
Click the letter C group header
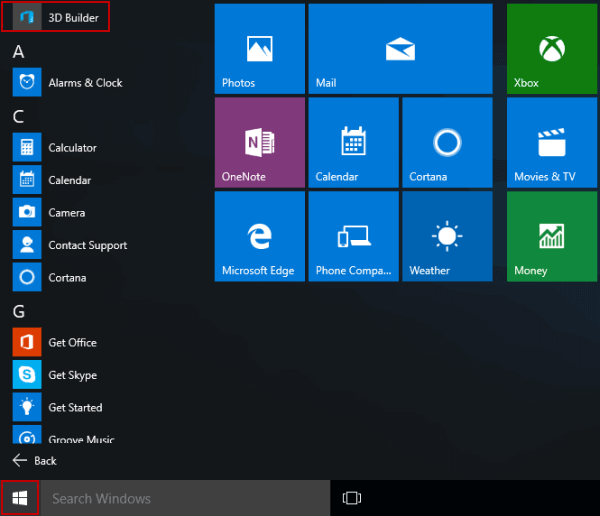click(18, 116)
